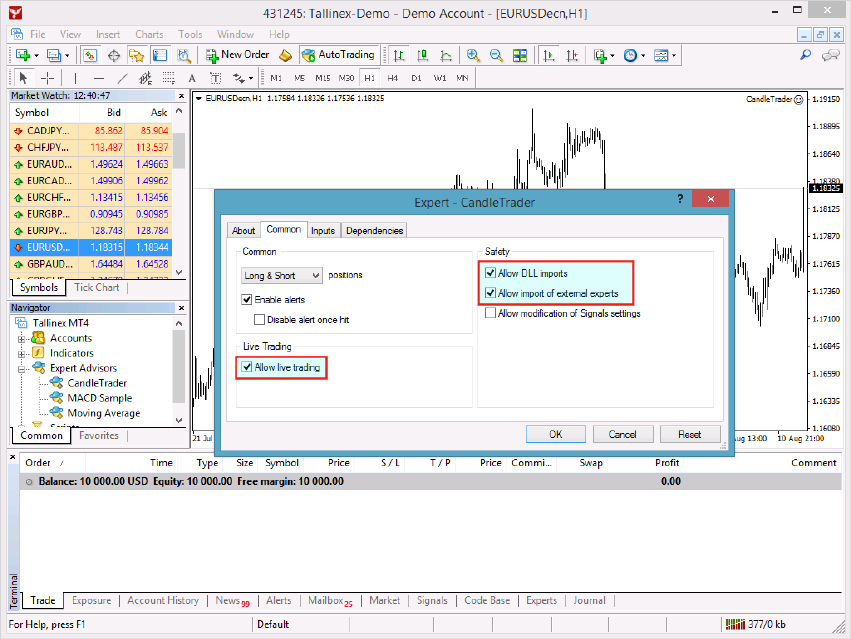The width and height of the screenshot is (851, 639).
Task: Toggle the Market Watch toolbar icon
Action: pyautogui.click(x=90, y=55)
